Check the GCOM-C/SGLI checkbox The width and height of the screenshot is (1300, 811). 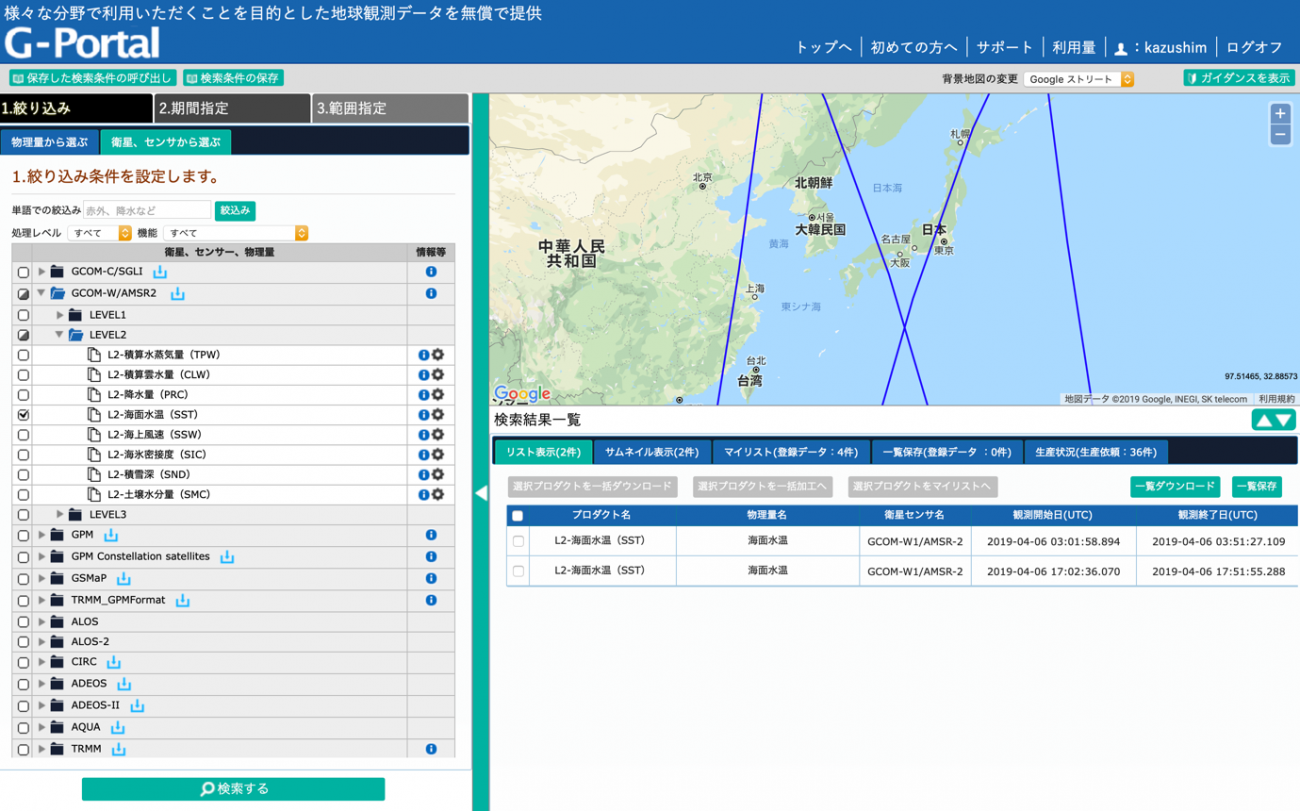(x=23, y=273)
